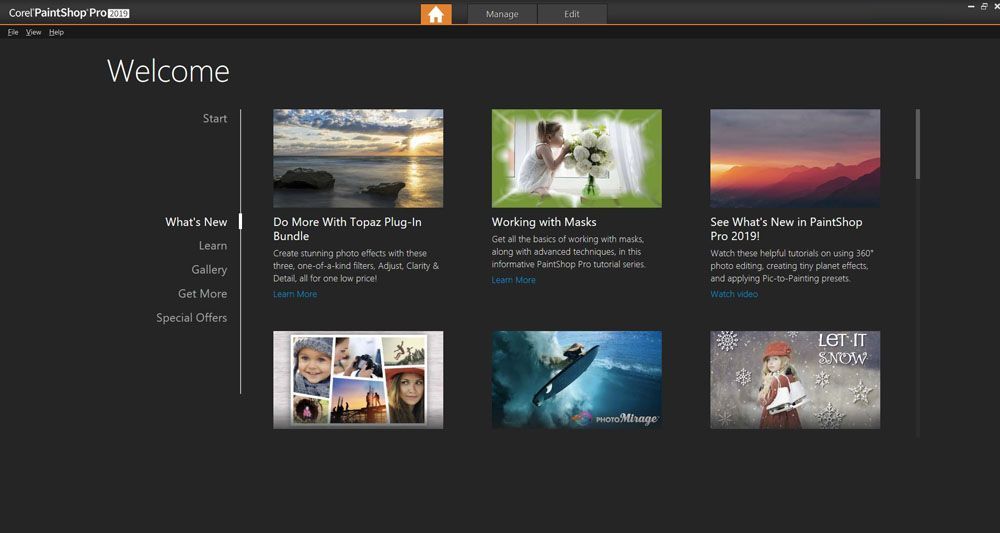
Task: Open the photo collage thumbnail
Action: [358, 380]
